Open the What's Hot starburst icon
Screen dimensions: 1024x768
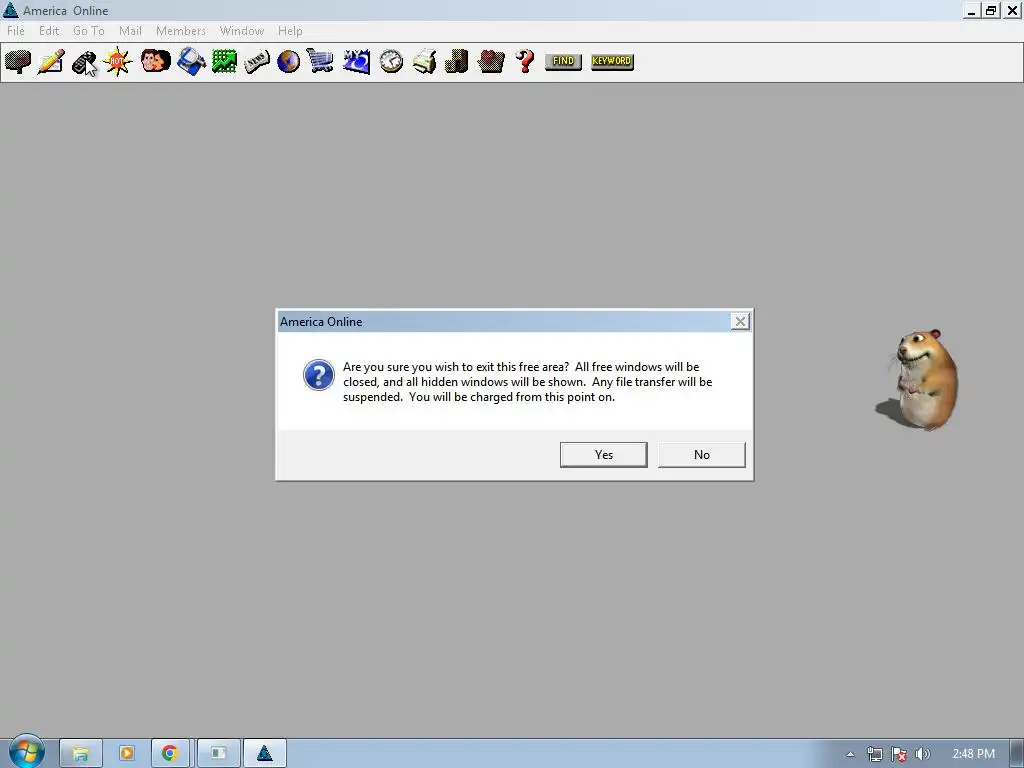(x=118, y=61)
